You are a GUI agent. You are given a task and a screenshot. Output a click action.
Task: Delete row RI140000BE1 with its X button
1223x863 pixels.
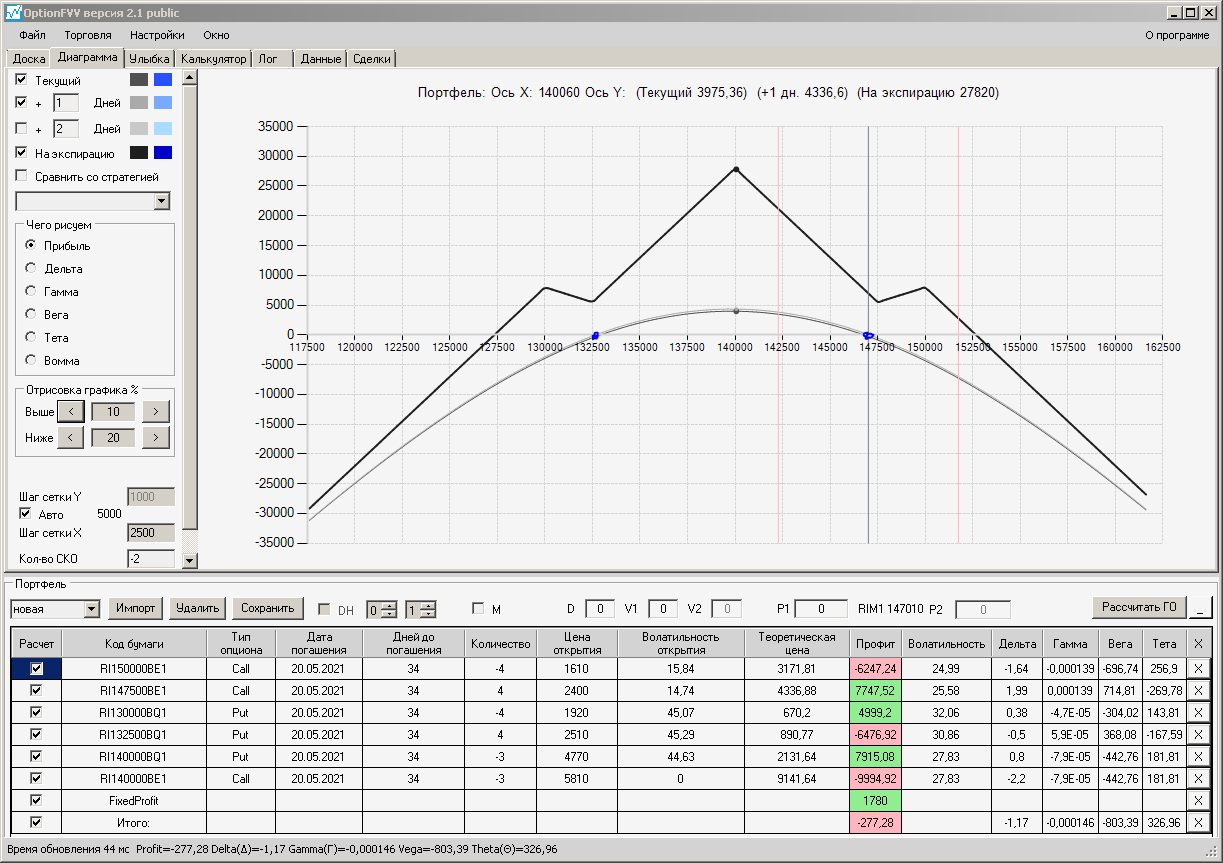[1198, 779]
